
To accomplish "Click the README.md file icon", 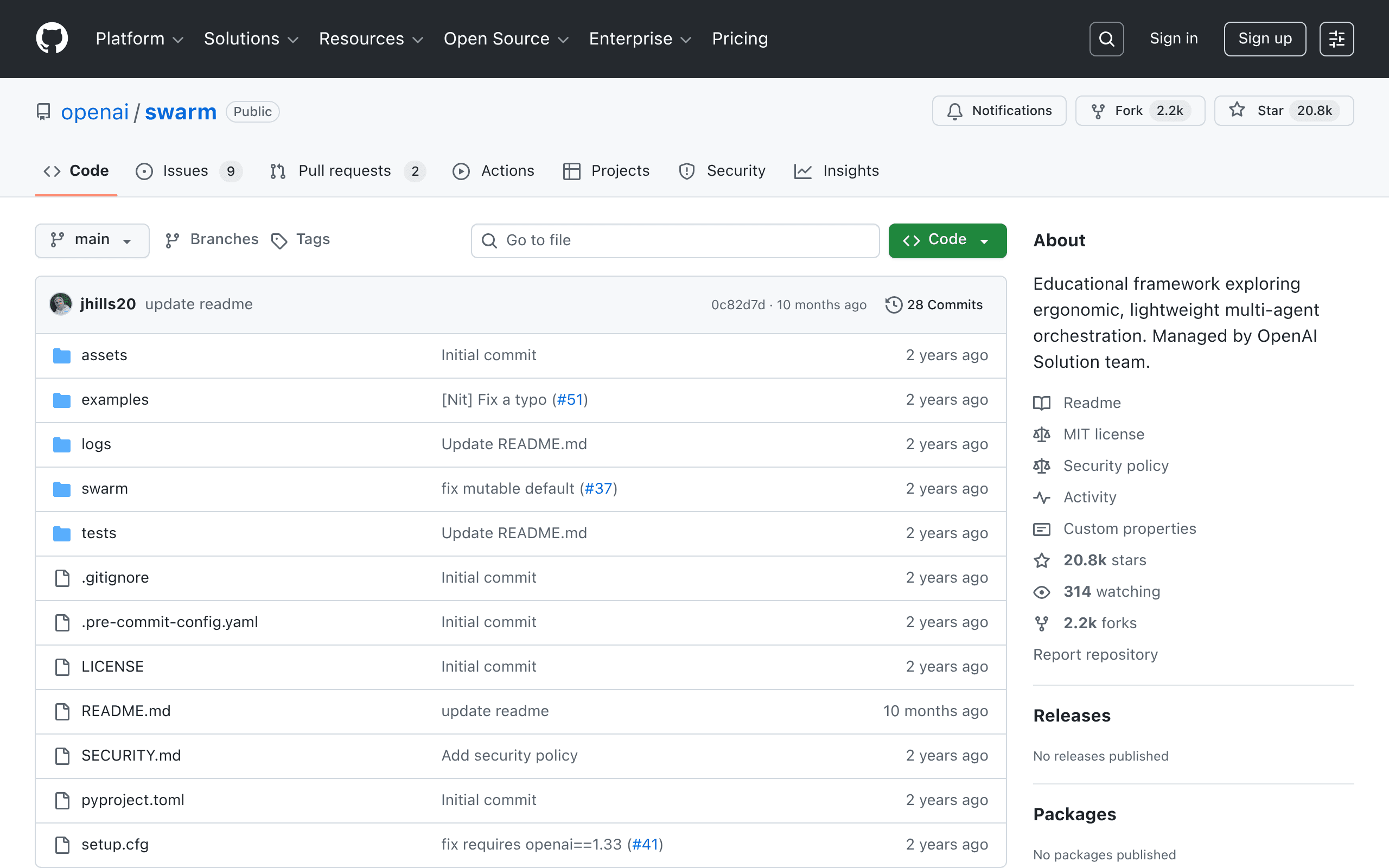I will coord(62,711).
